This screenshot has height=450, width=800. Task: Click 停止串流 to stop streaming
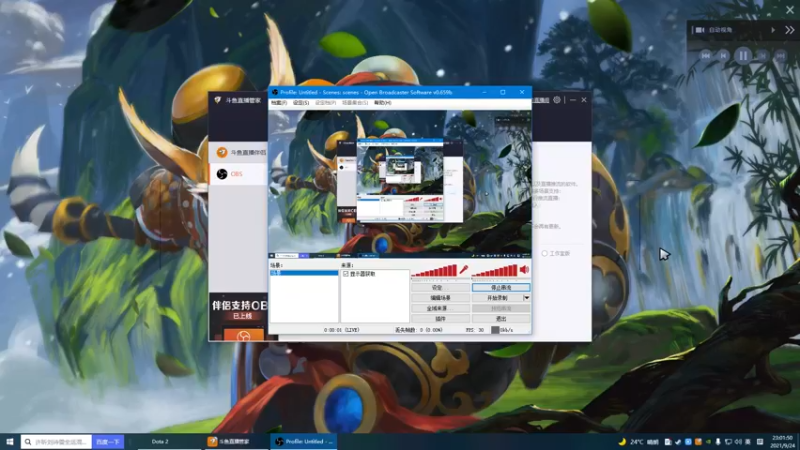point(501,288)
